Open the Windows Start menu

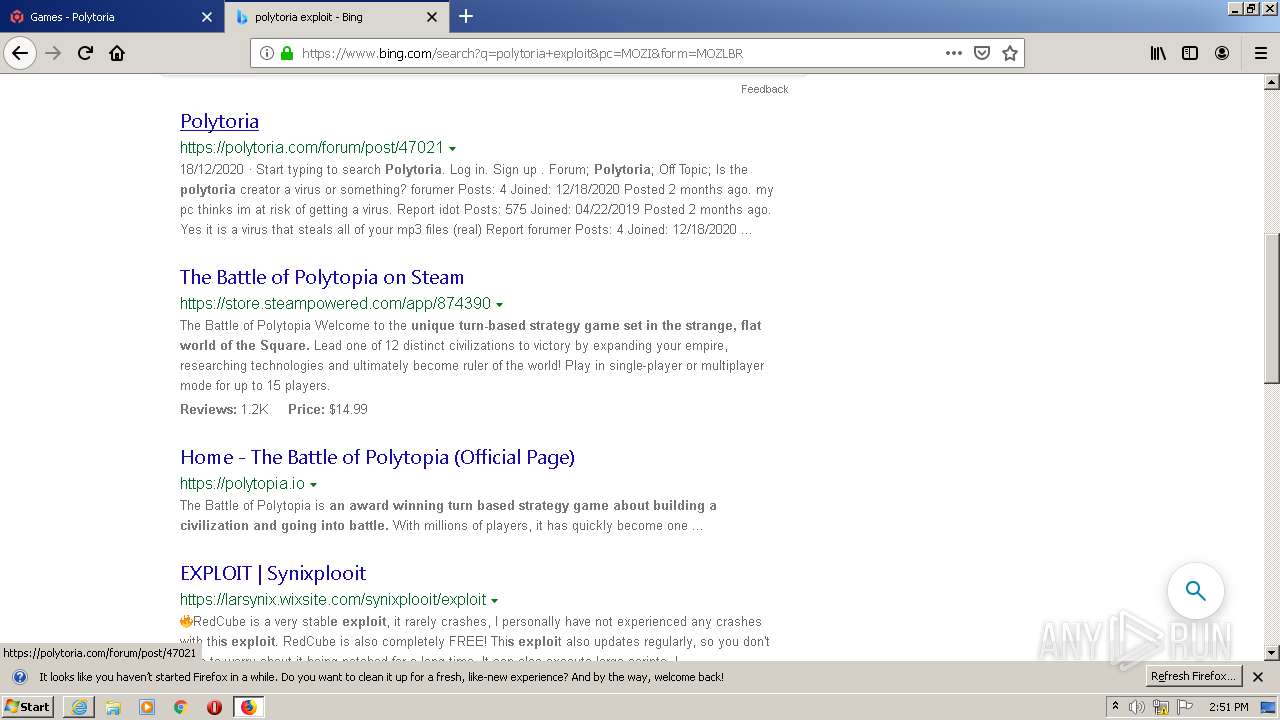click(27, 707)
